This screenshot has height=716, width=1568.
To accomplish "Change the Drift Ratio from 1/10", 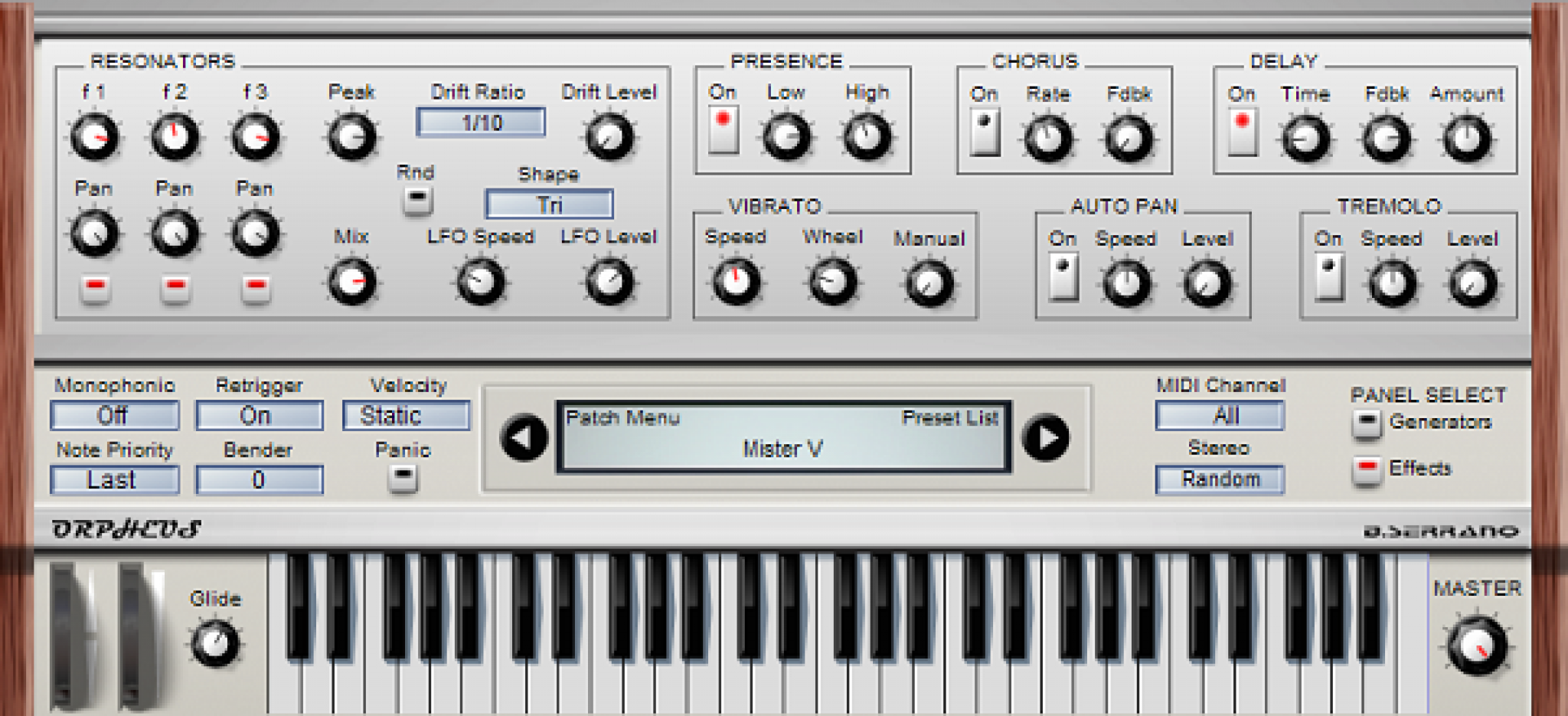I will [481, 121].
